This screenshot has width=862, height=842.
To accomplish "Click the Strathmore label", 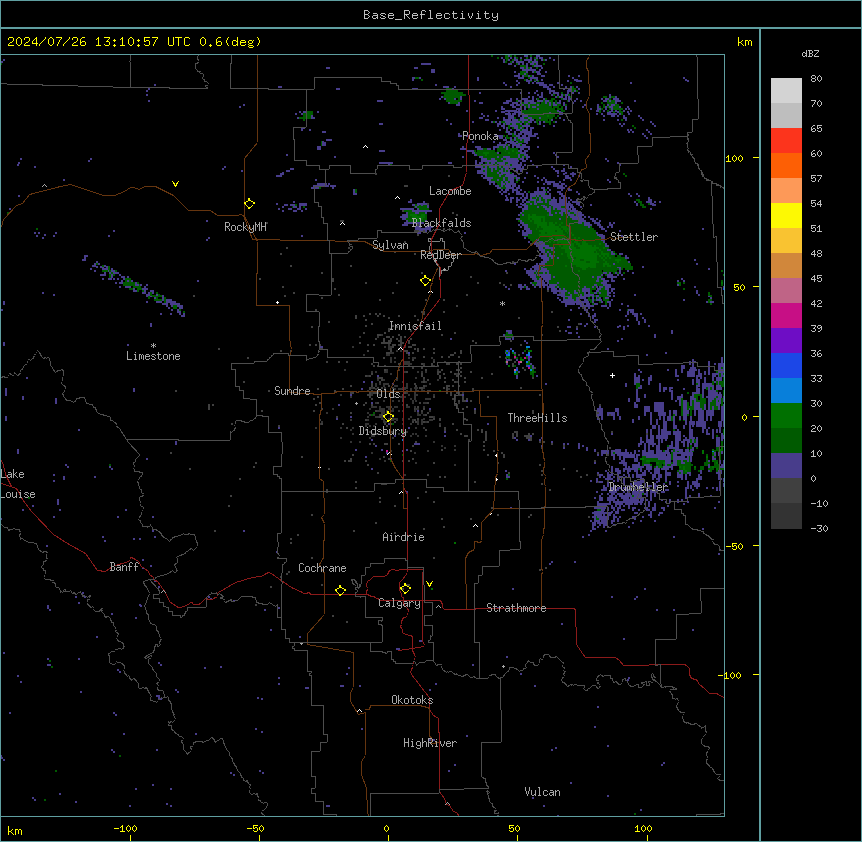I will pos(516,608).
